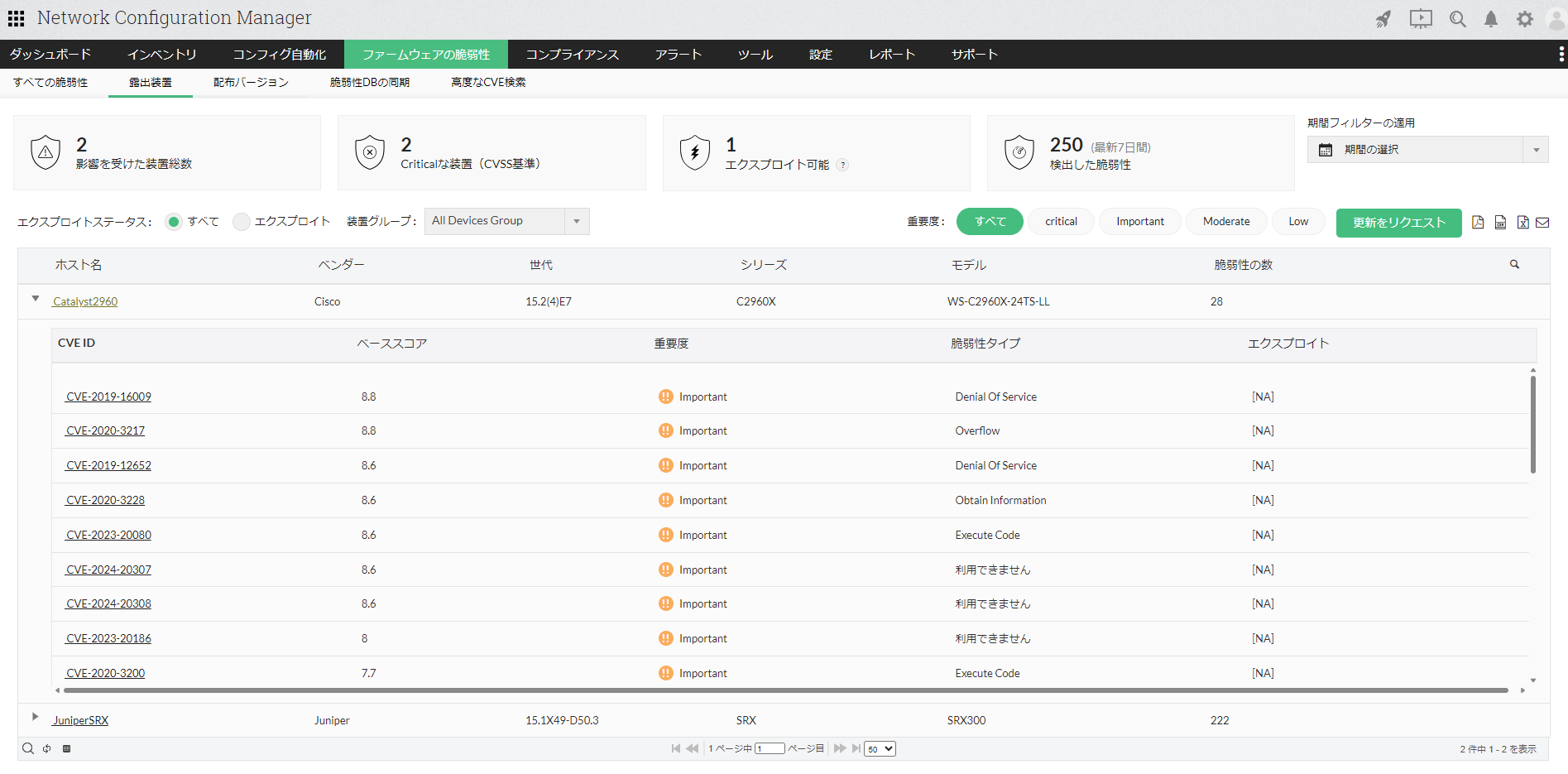Image resolution: width=1568 pixels, height=774 pixels.
Task: Click the CVE list vertical scrollbar
Action: [1532, 424]
